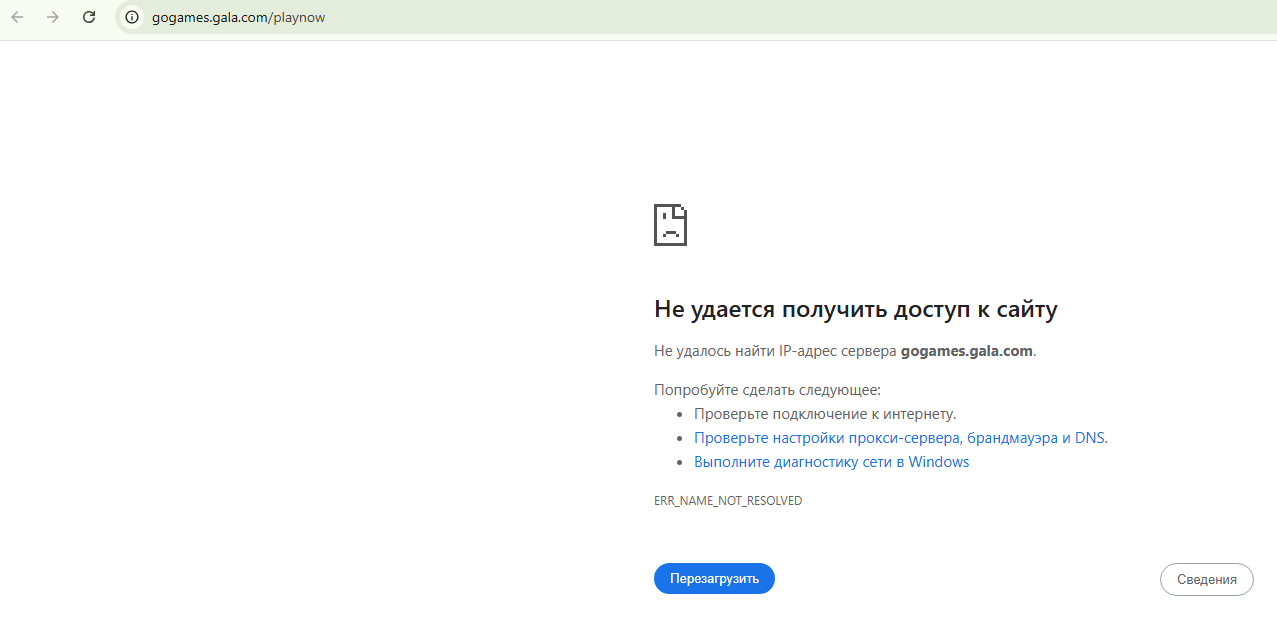Open the proxy, firewall and DNS settings link
Image resolution: width=1277 pixels, height=641 pixels.
click(x=900, y=438)
